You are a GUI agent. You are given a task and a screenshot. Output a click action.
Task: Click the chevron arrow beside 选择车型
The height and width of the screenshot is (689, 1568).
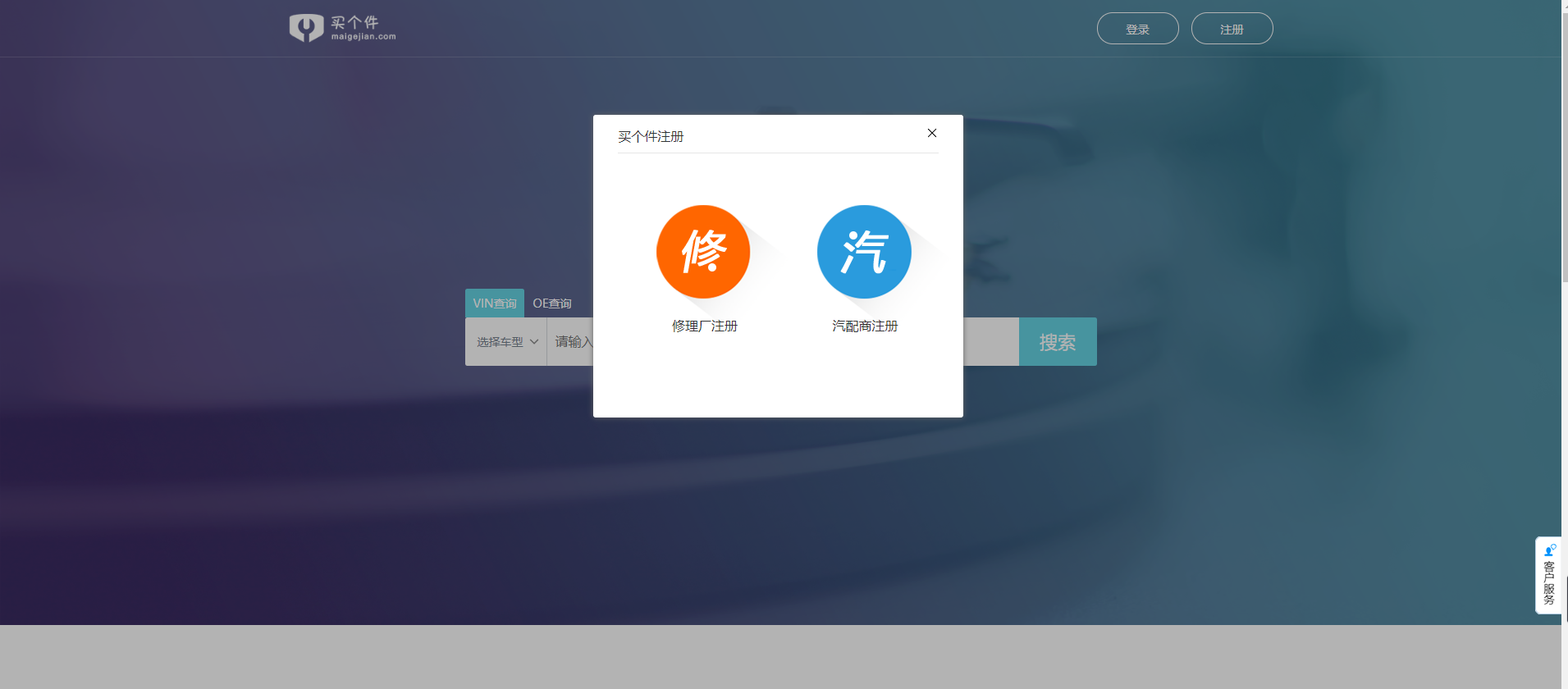tap(534, 342)
